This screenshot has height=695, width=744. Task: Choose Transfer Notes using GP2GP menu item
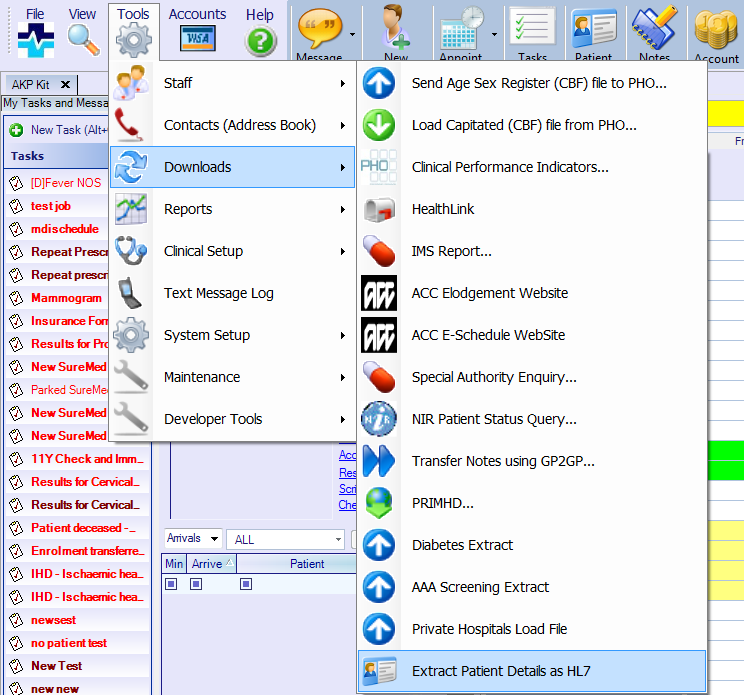point(502,461)
